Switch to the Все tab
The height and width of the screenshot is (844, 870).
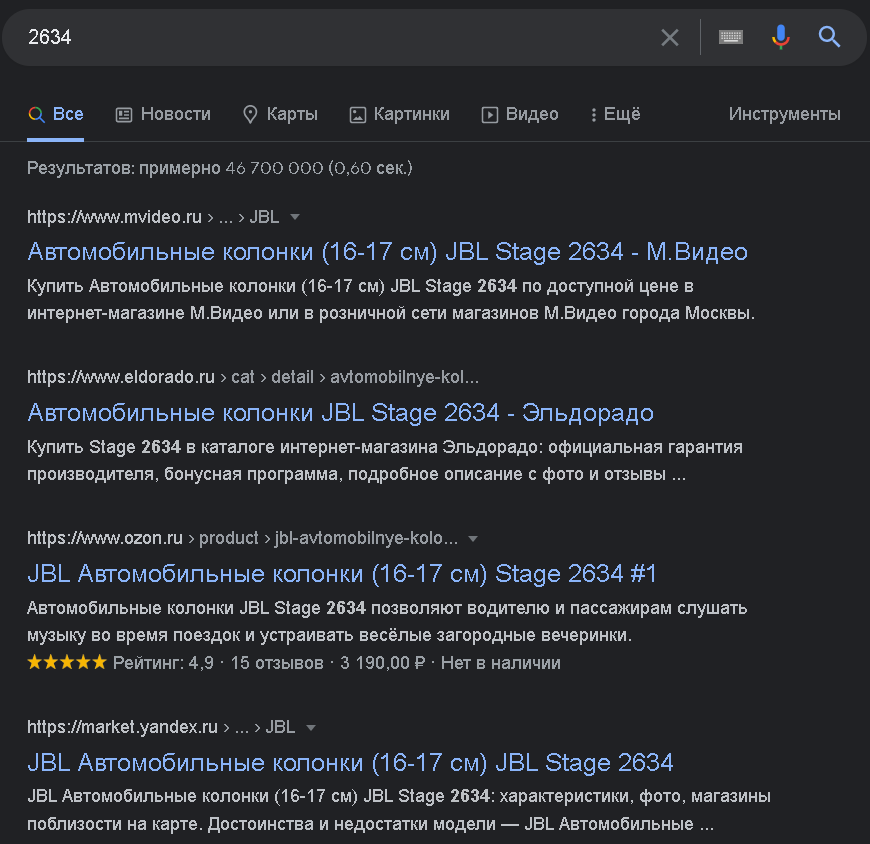tap(55, 114)
